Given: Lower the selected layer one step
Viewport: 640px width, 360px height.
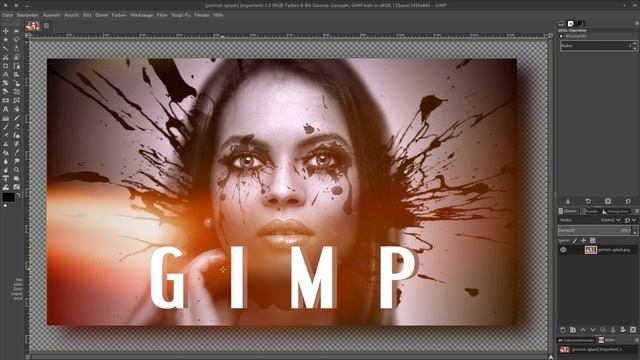Looking at the screenshot, I should [x=593, y=329].
